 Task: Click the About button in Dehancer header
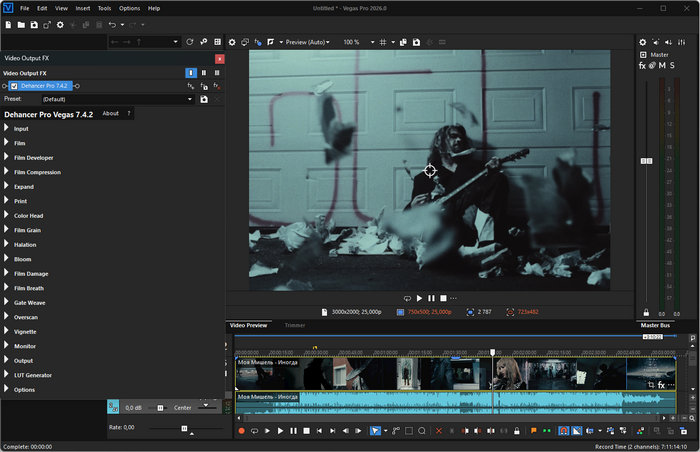coord(111,114)
